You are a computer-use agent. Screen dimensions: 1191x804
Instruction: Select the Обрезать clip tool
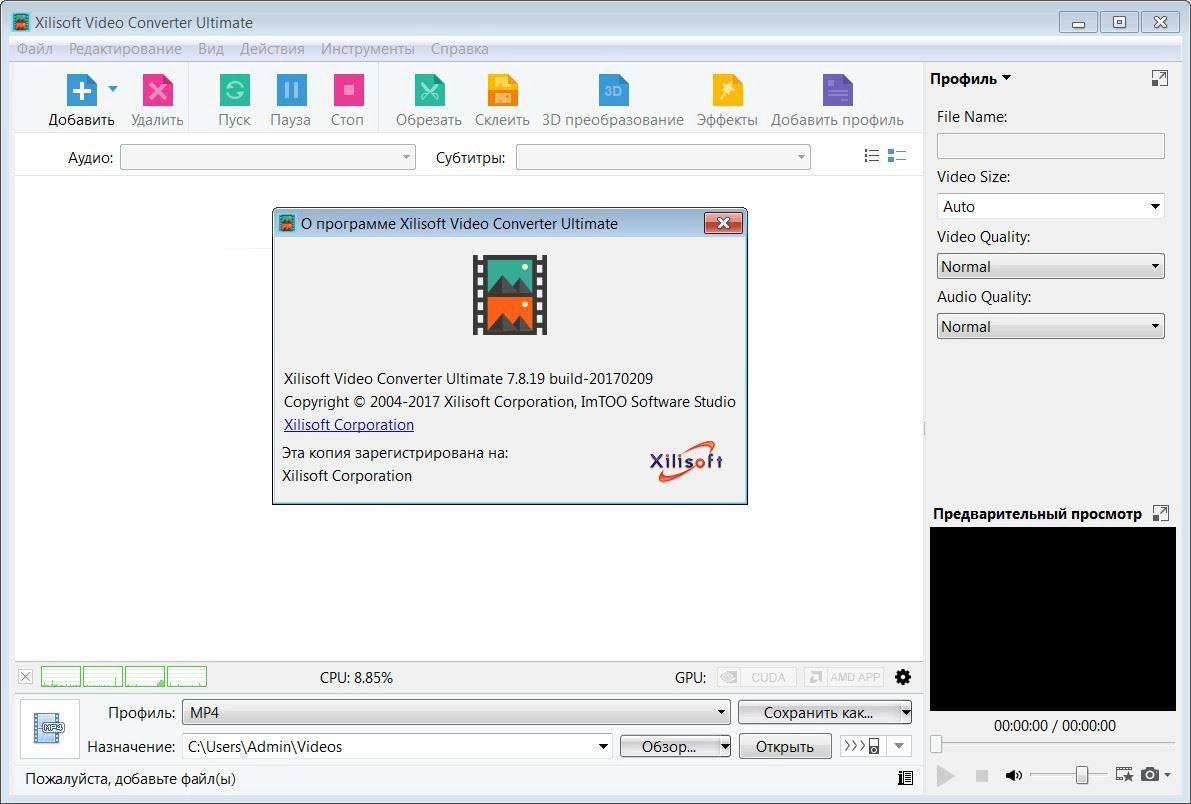coord(429,90)
